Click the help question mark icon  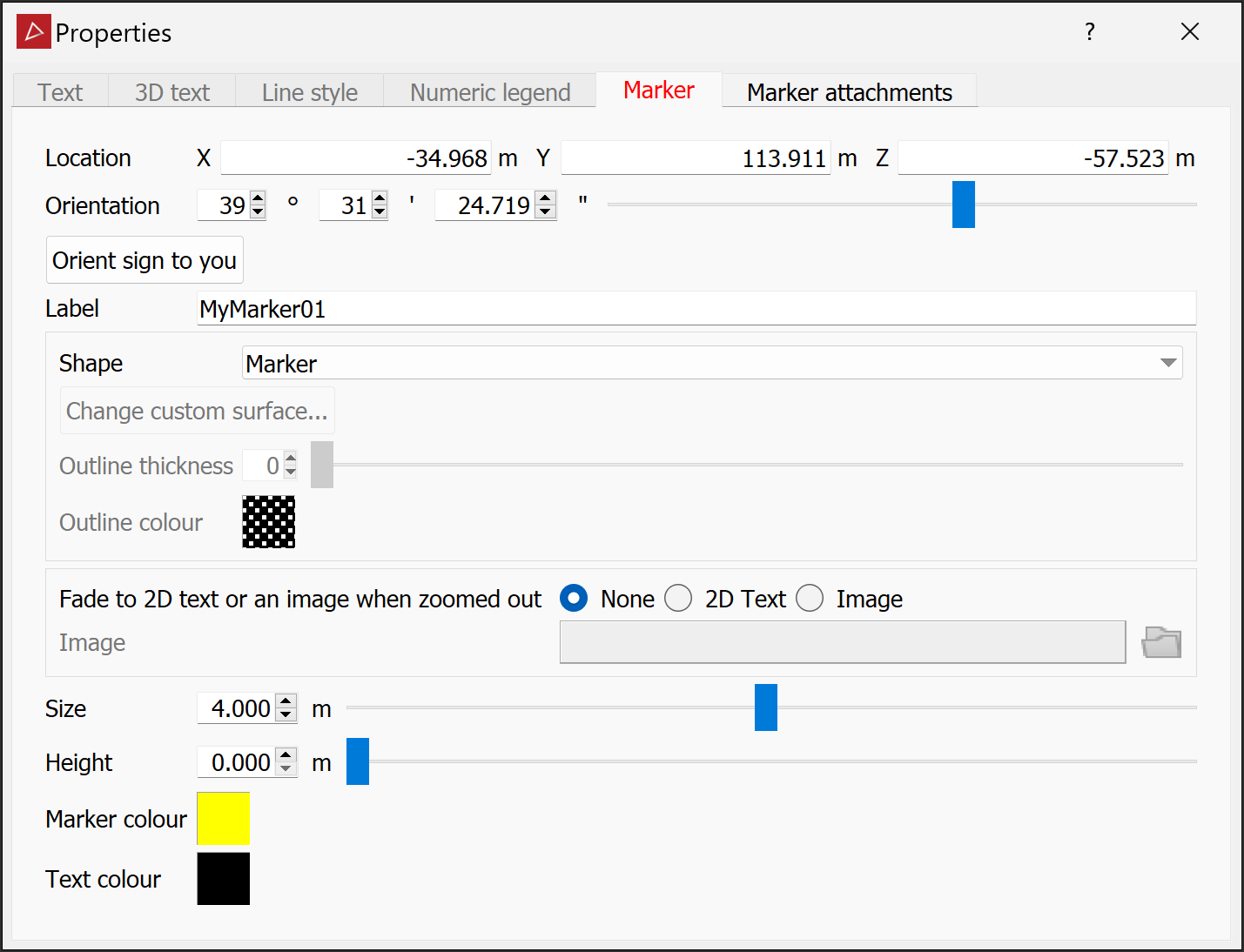(1090, 32)
